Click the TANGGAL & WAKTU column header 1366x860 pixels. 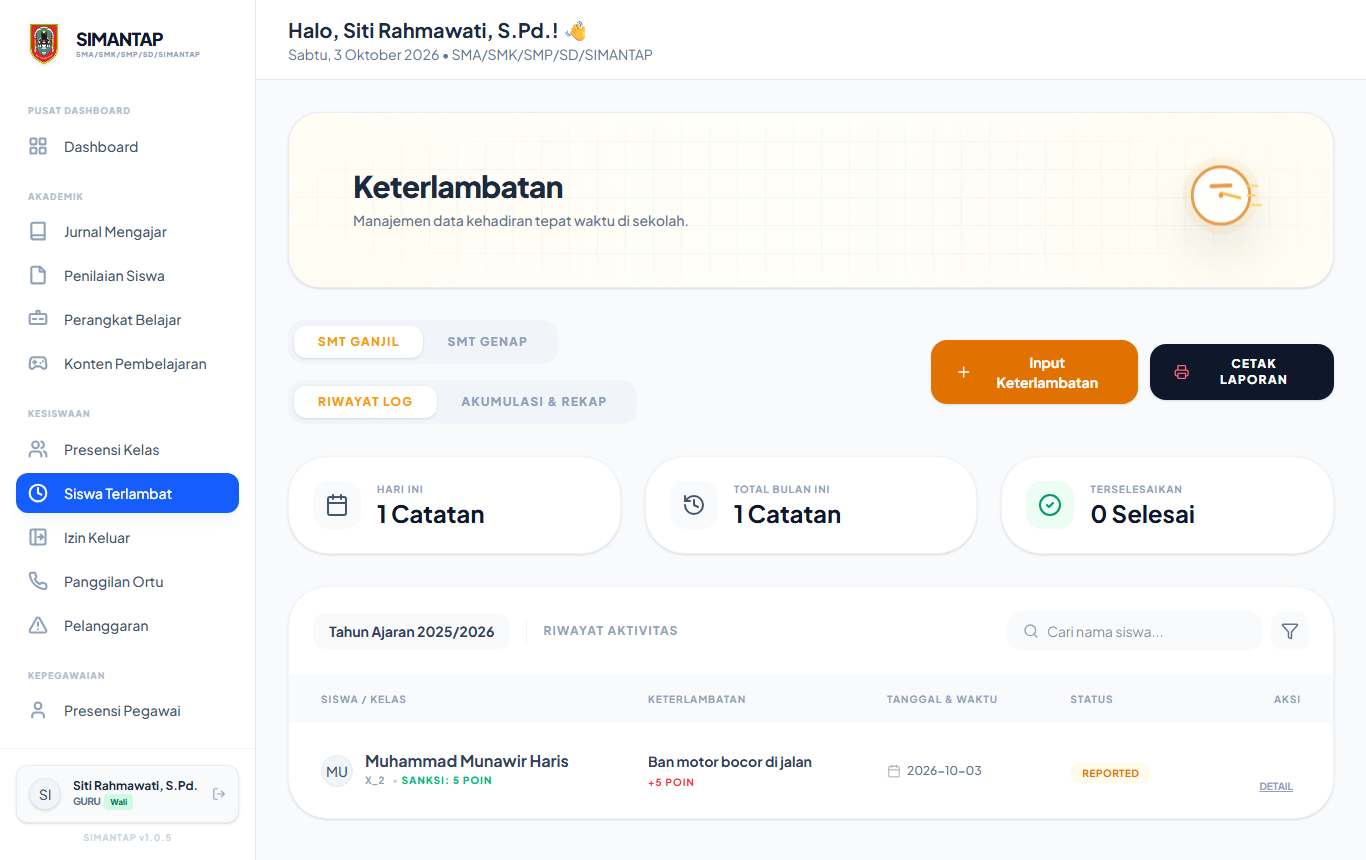point(942,699)
